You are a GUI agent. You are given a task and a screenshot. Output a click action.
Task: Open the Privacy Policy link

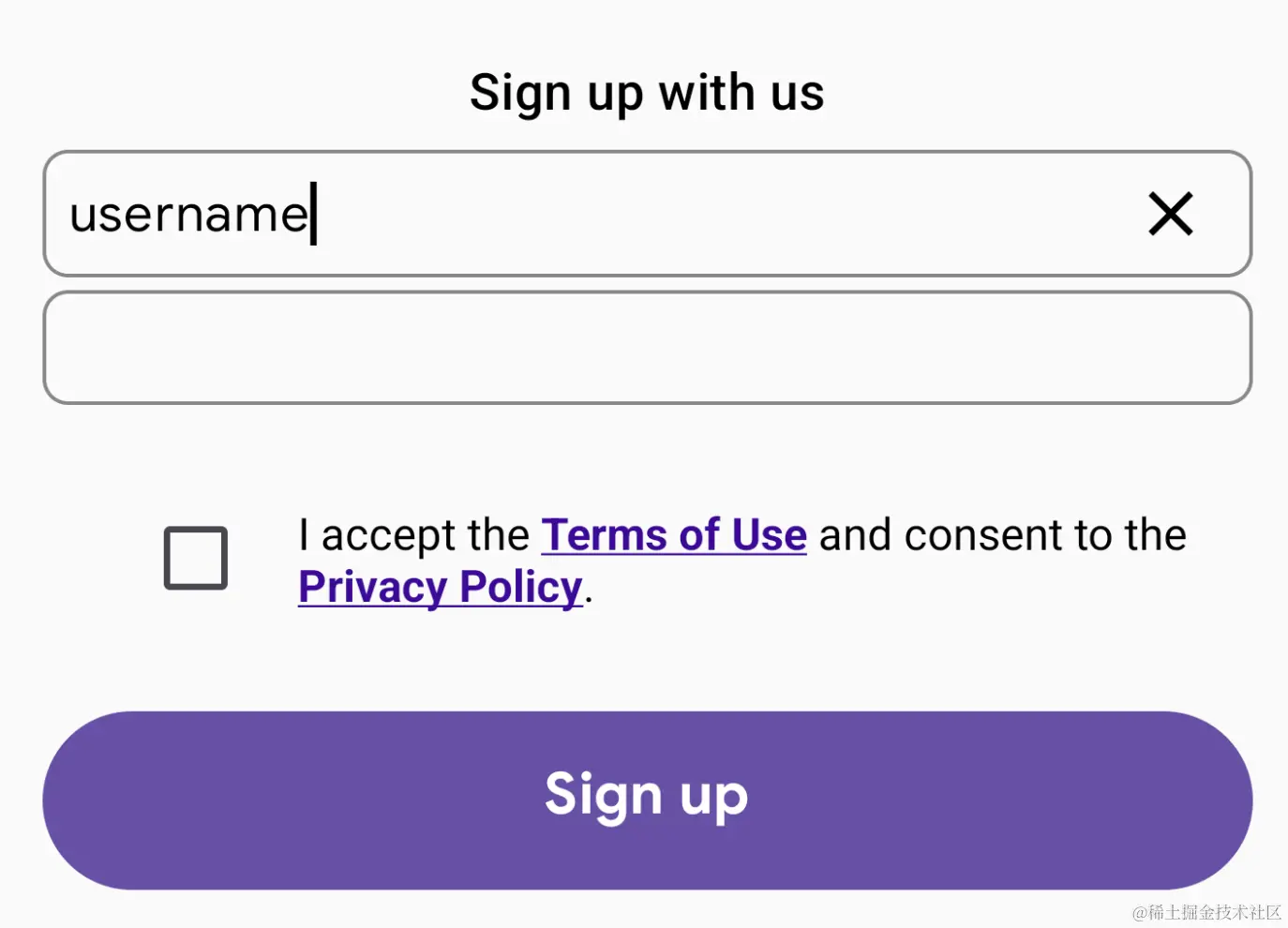click(441, 588)
